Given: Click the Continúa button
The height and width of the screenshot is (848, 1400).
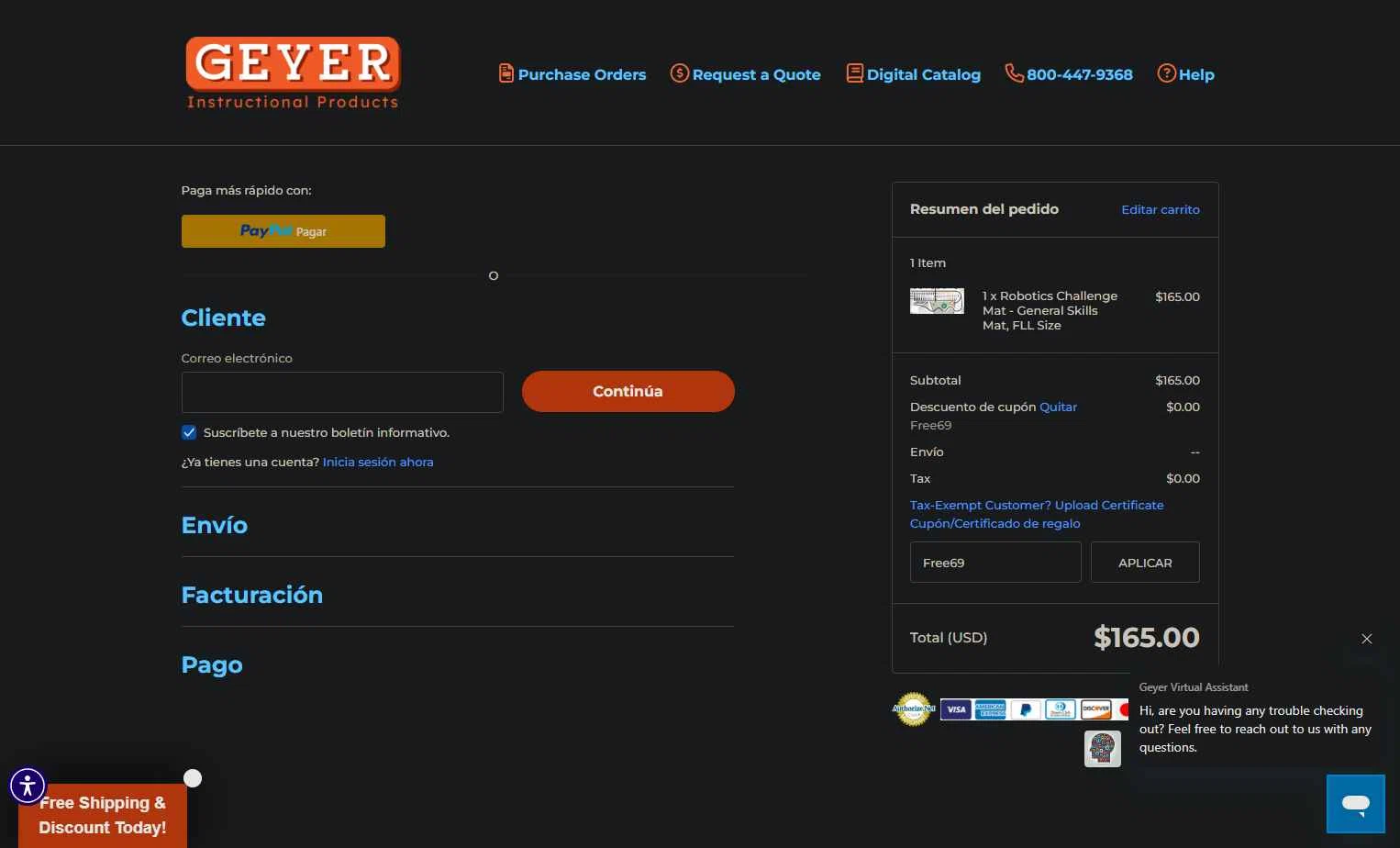Looking at the screenshot, I should click(628, 391).
